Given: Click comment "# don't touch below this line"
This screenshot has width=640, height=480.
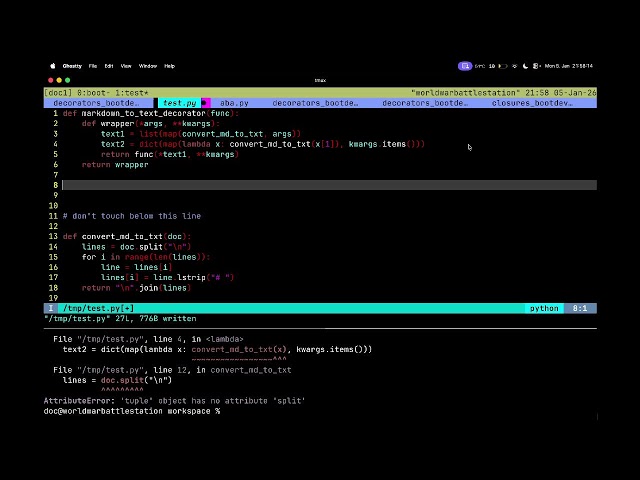Looking at the screenshot, I should pyautogui.click(x=132, y=216).
